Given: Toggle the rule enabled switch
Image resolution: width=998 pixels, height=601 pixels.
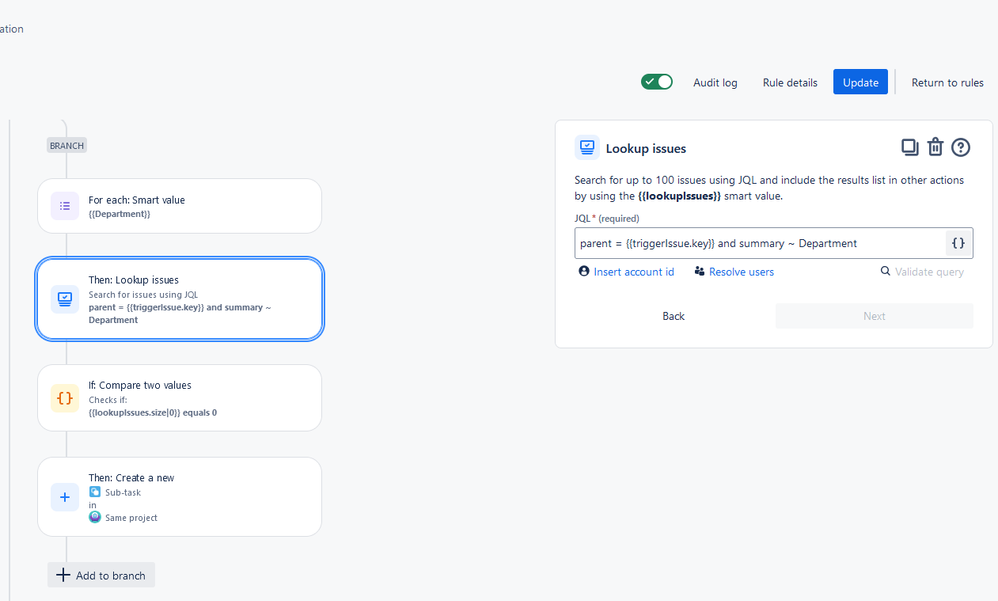Looking at the screenshot, I should click(657, 82).
